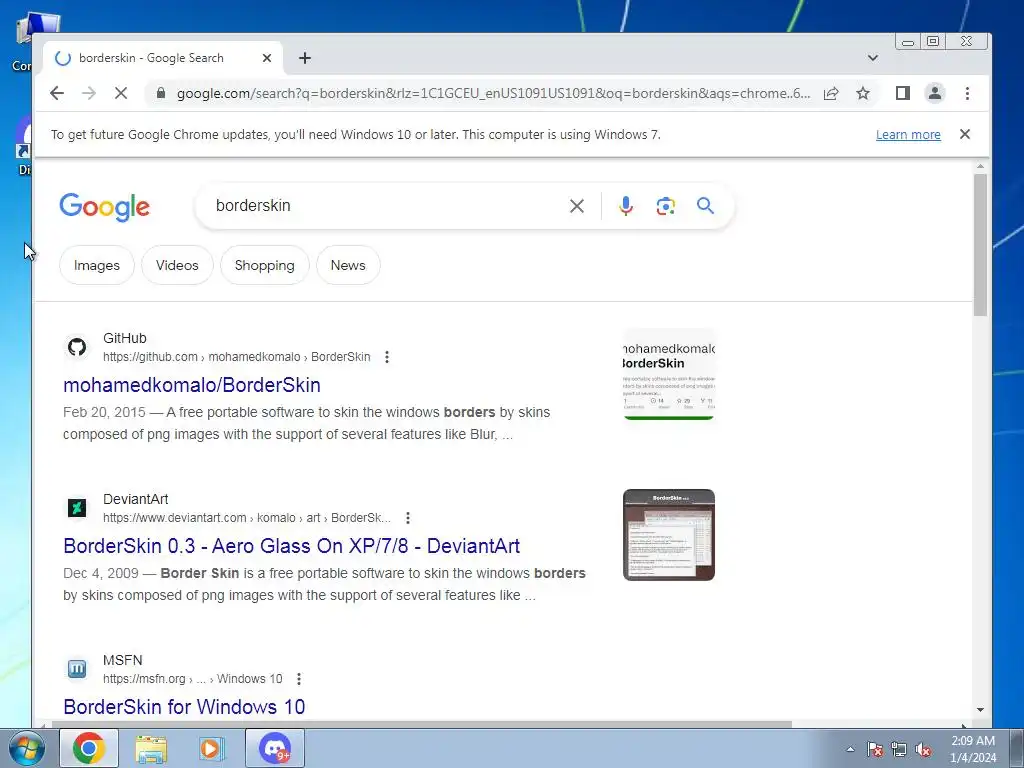Open the Windows Start menu
This screenshot has height=768, width=1024.
[x=27, y=748]
